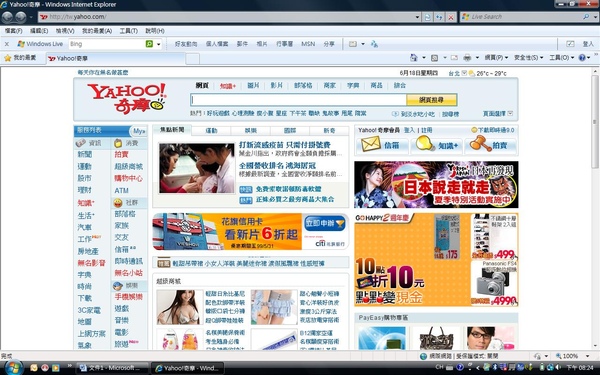Switch to the 國際 news tab
This screenshot has width=600, height=375.
[290, 130]
